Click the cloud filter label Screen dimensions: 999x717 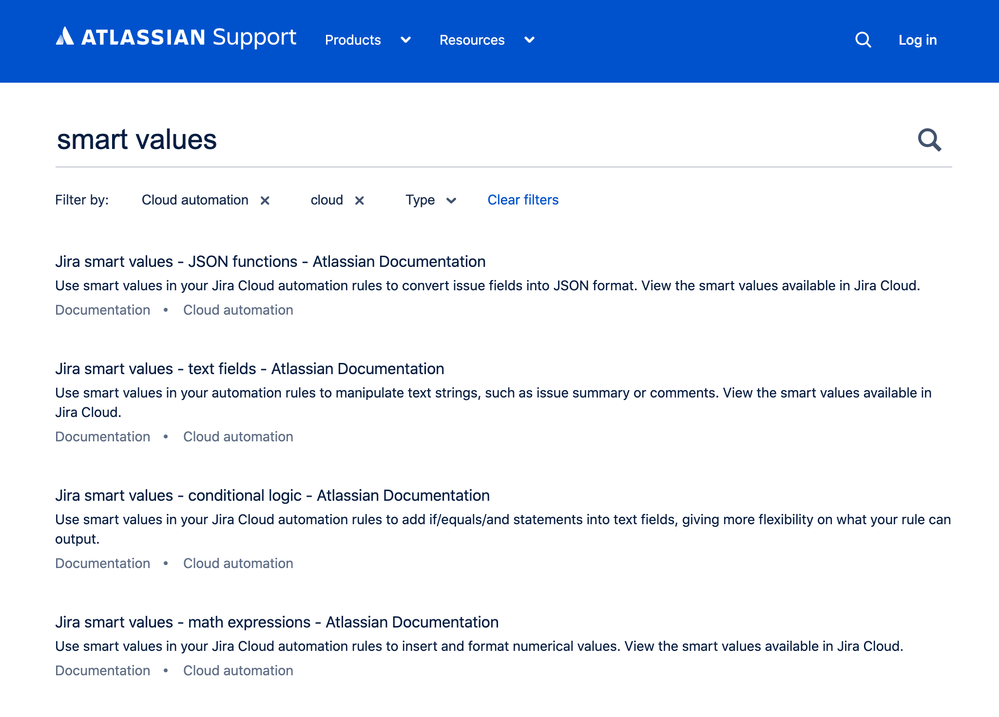click(327, 200)
